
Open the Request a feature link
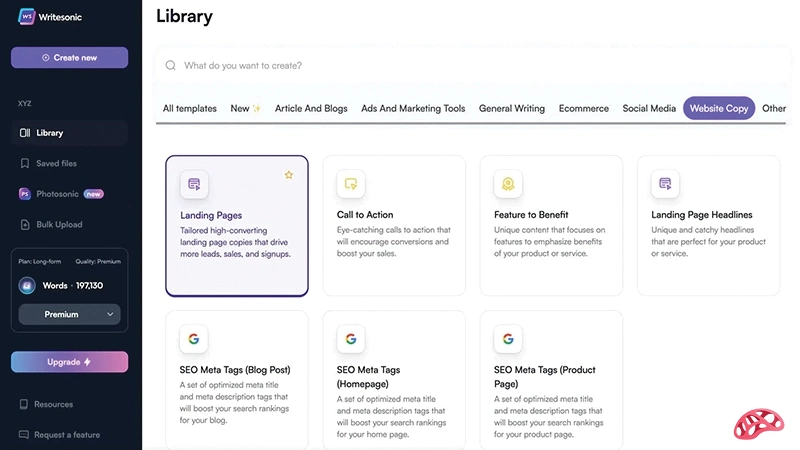[x=66, y=435]
